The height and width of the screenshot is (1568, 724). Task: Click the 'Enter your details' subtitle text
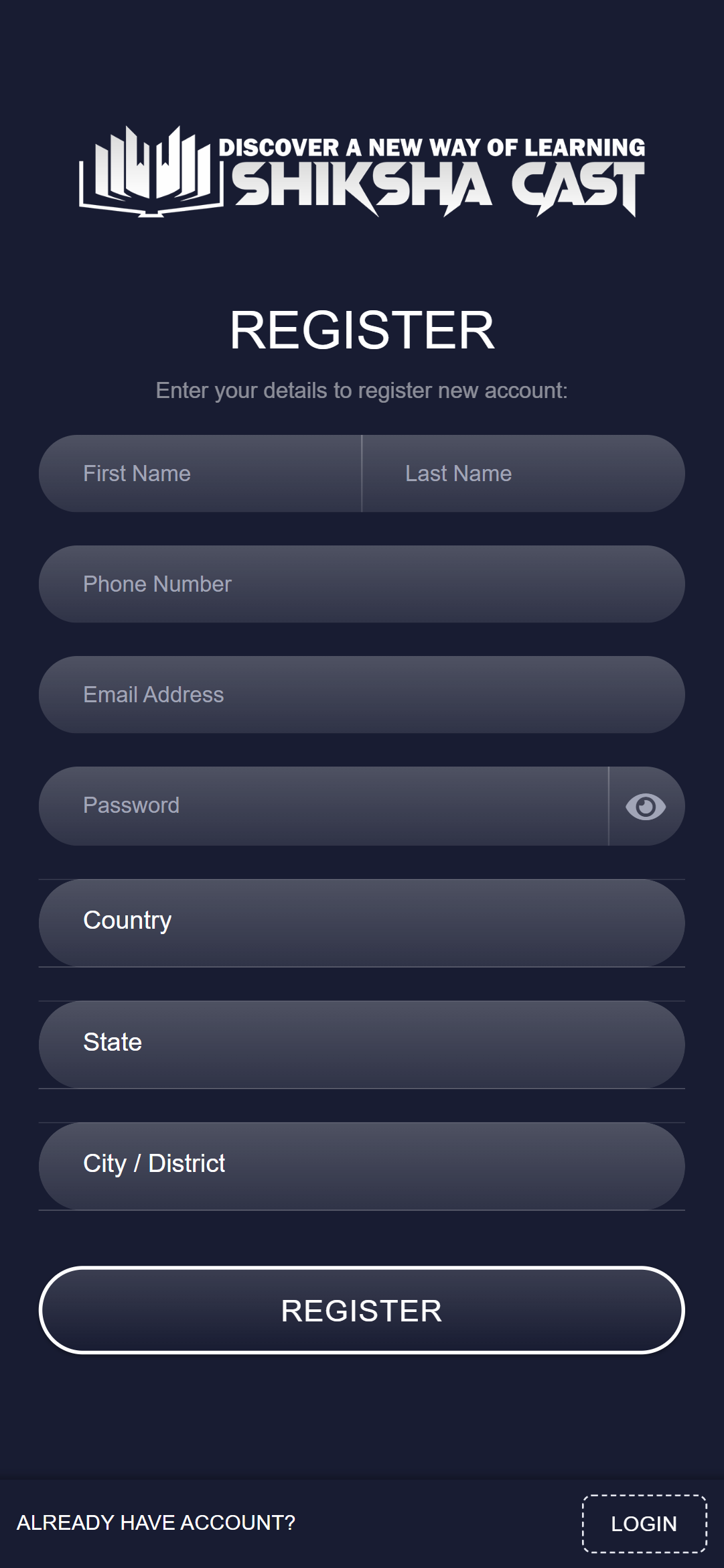pos(362,391)
